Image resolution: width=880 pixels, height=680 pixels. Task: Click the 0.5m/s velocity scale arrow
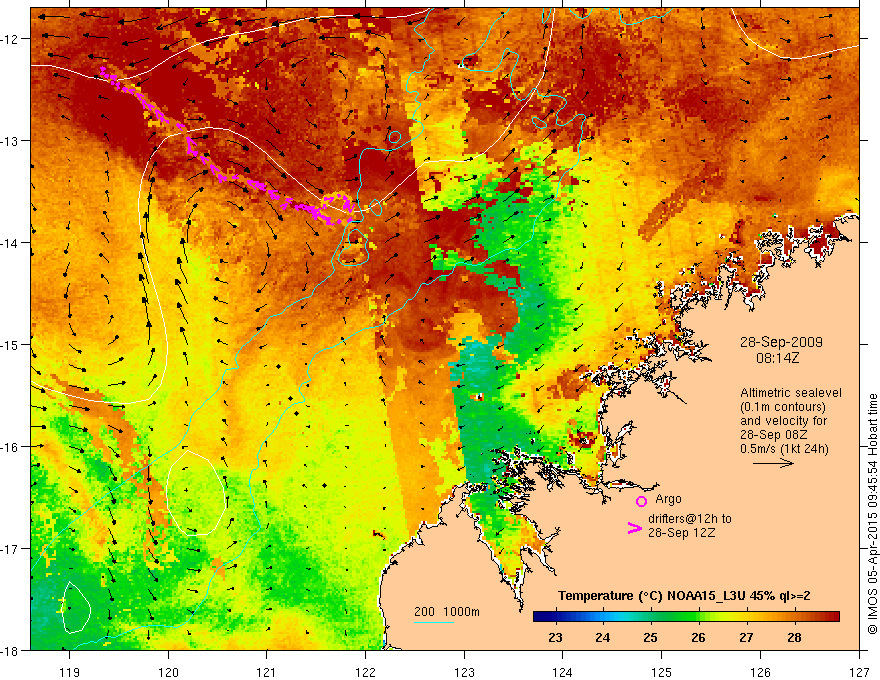[773, 463]
